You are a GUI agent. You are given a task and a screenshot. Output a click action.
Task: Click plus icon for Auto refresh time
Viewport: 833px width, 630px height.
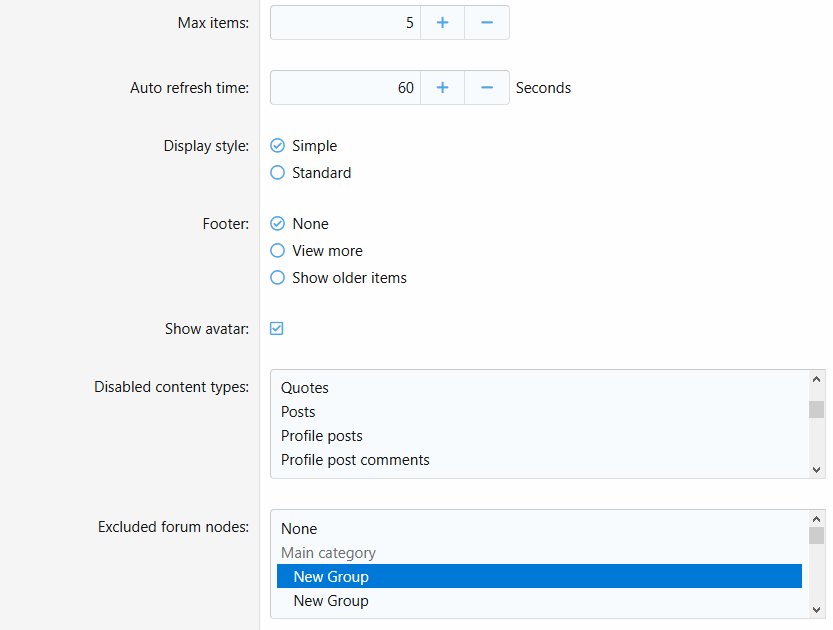pos(442,88)
